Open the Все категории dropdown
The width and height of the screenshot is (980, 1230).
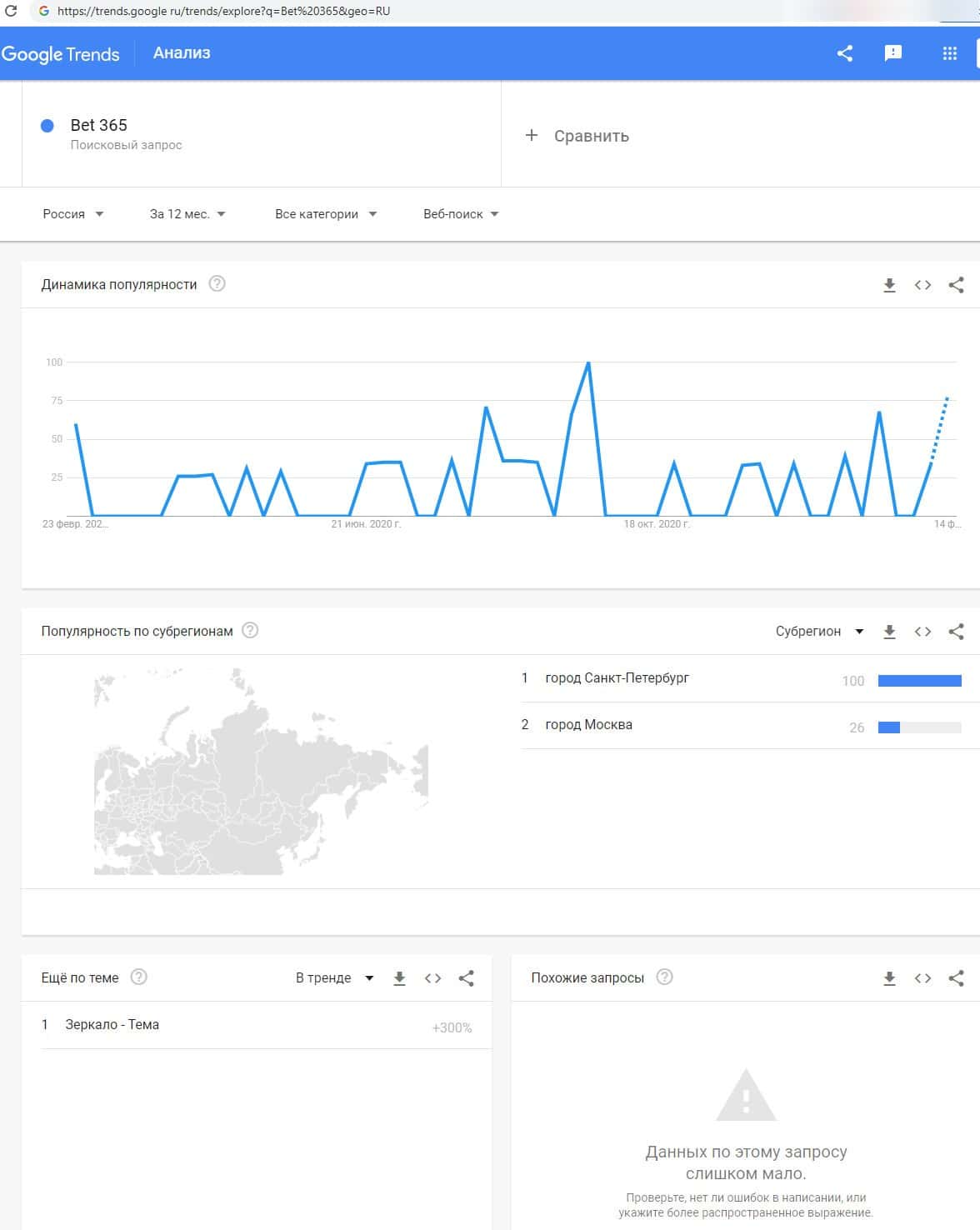(x=325, y=214)
